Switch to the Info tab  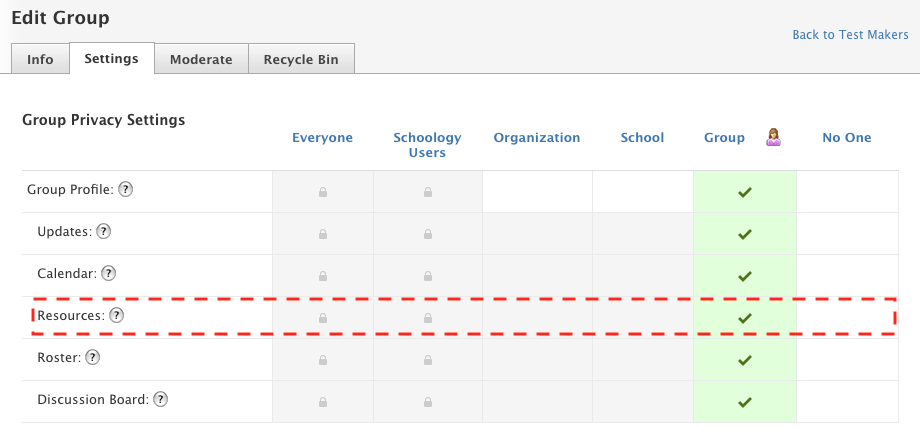tap(40, 59)
